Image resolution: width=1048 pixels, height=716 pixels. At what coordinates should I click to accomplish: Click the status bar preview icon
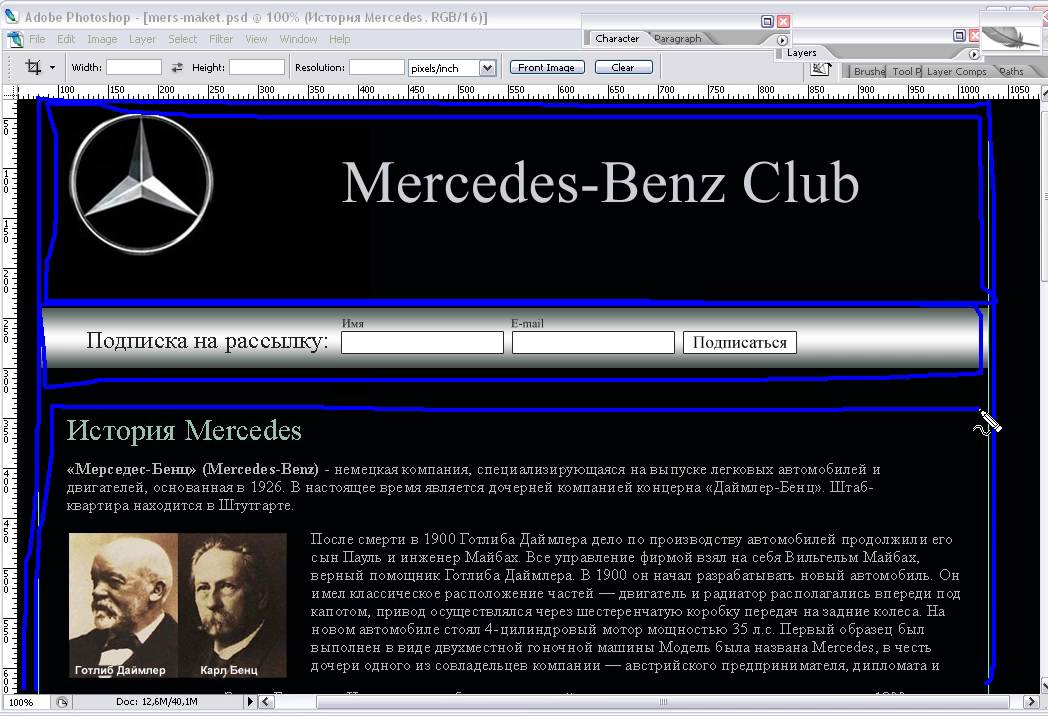(x=62, y=702)
